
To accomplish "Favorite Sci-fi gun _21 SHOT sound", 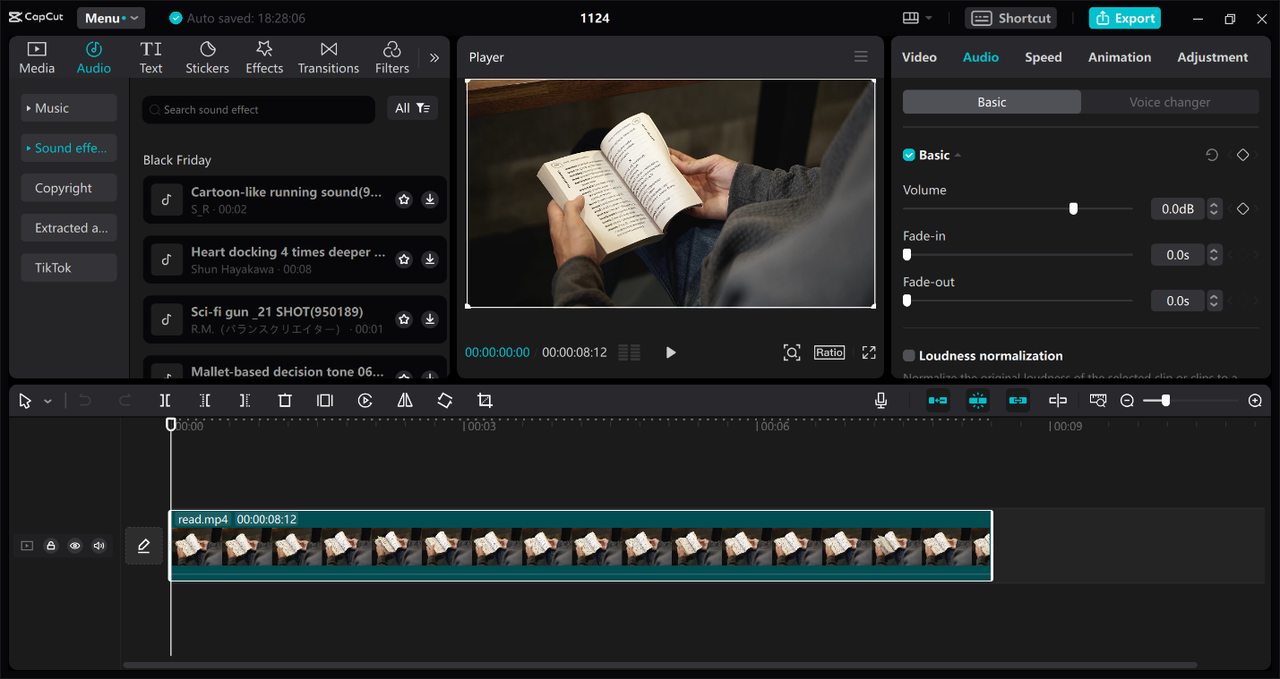I will pos(404,320).
